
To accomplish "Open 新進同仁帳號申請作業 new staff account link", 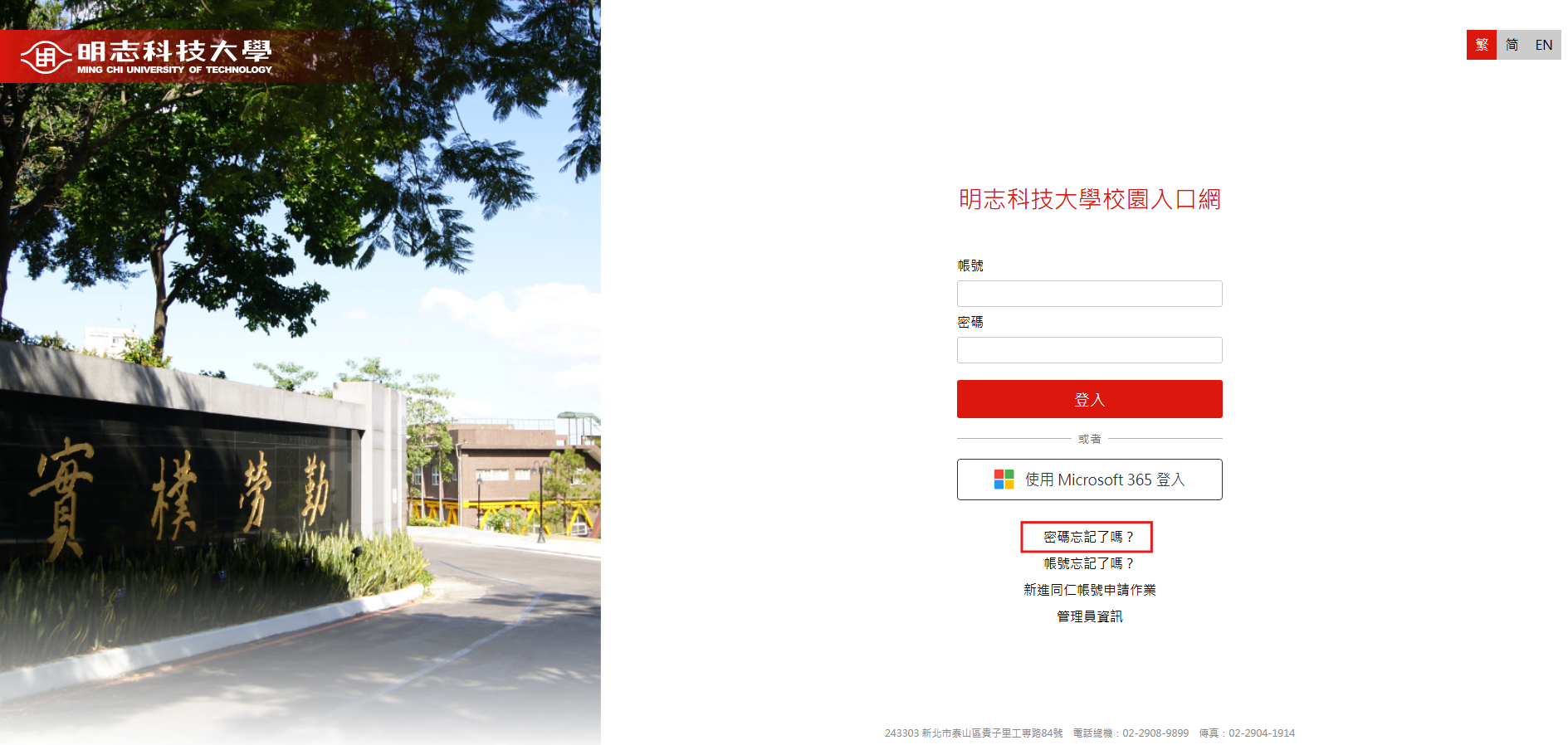I will pyautogui.click(x=1089, y=590).
